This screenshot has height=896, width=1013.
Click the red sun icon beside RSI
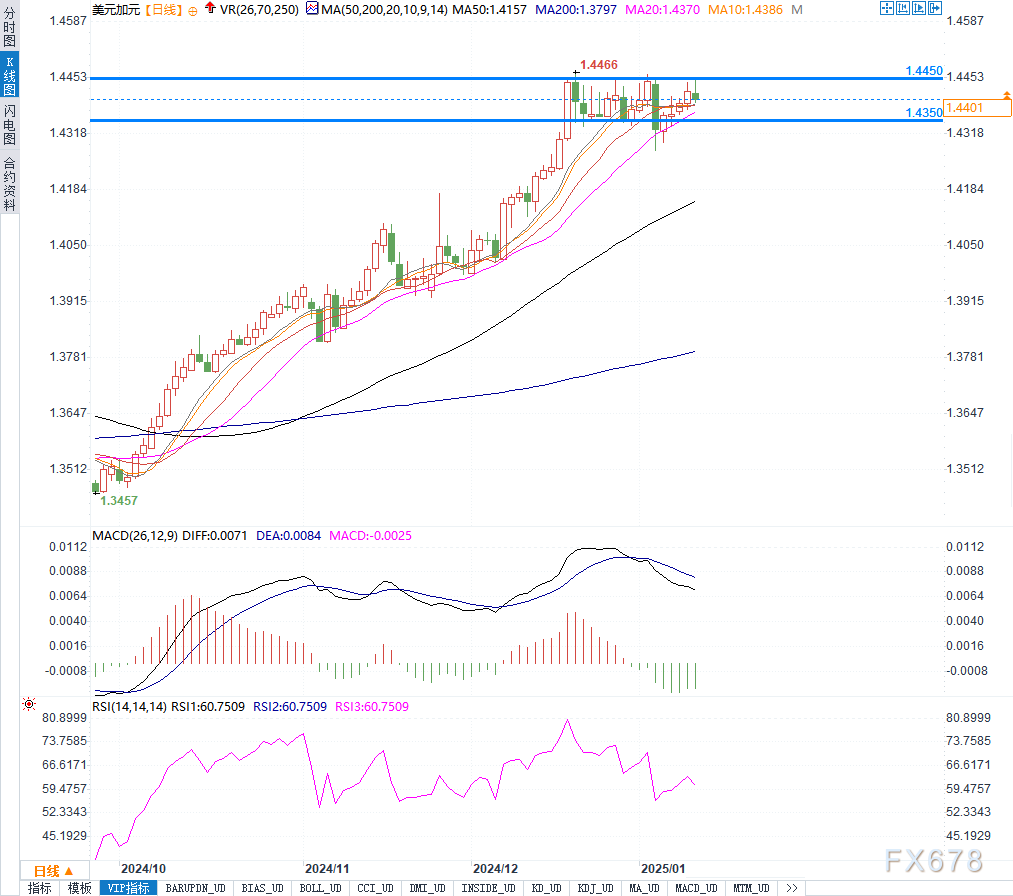(x=29, y=703)
